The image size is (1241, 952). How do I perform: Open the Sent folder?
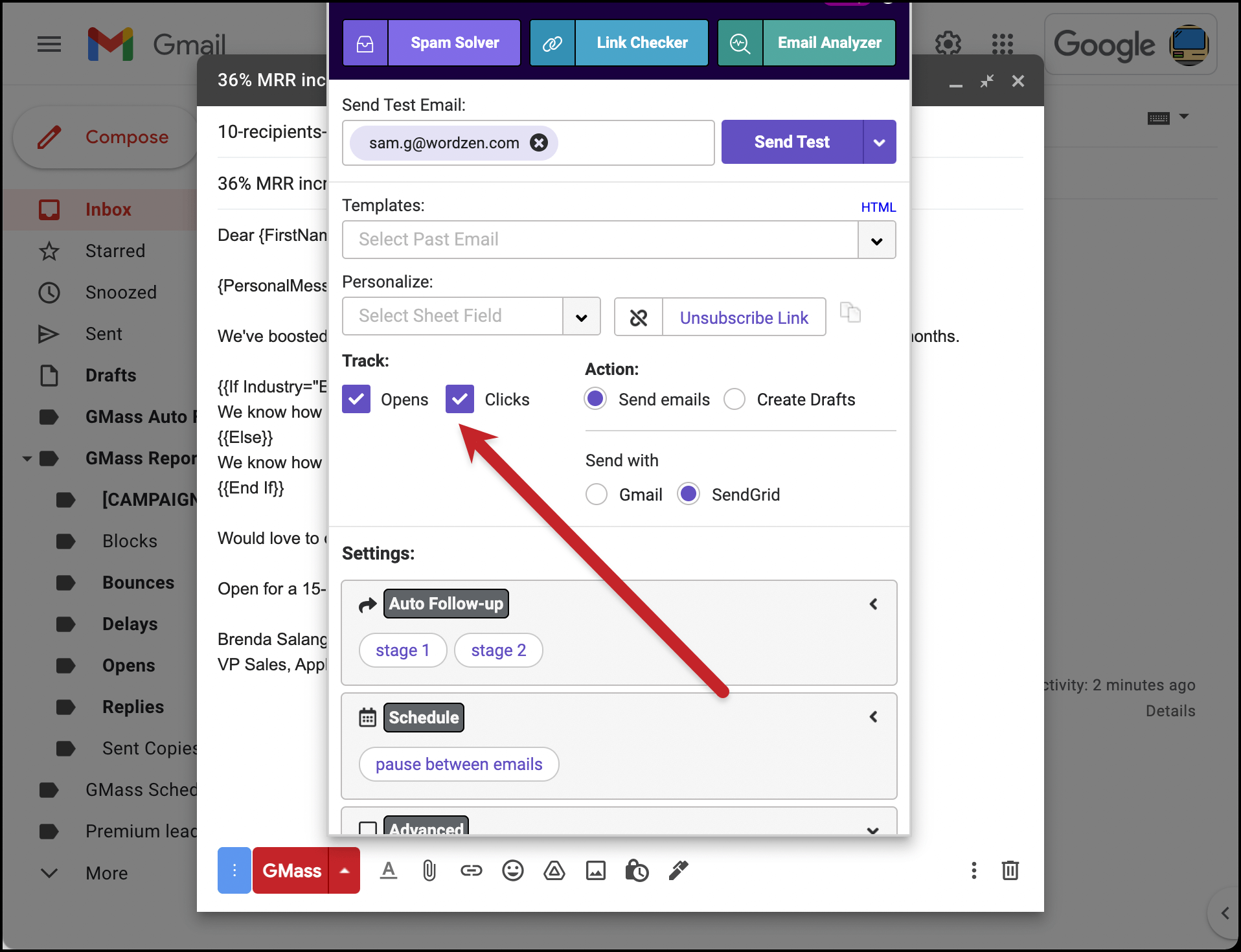click(104, 334)
